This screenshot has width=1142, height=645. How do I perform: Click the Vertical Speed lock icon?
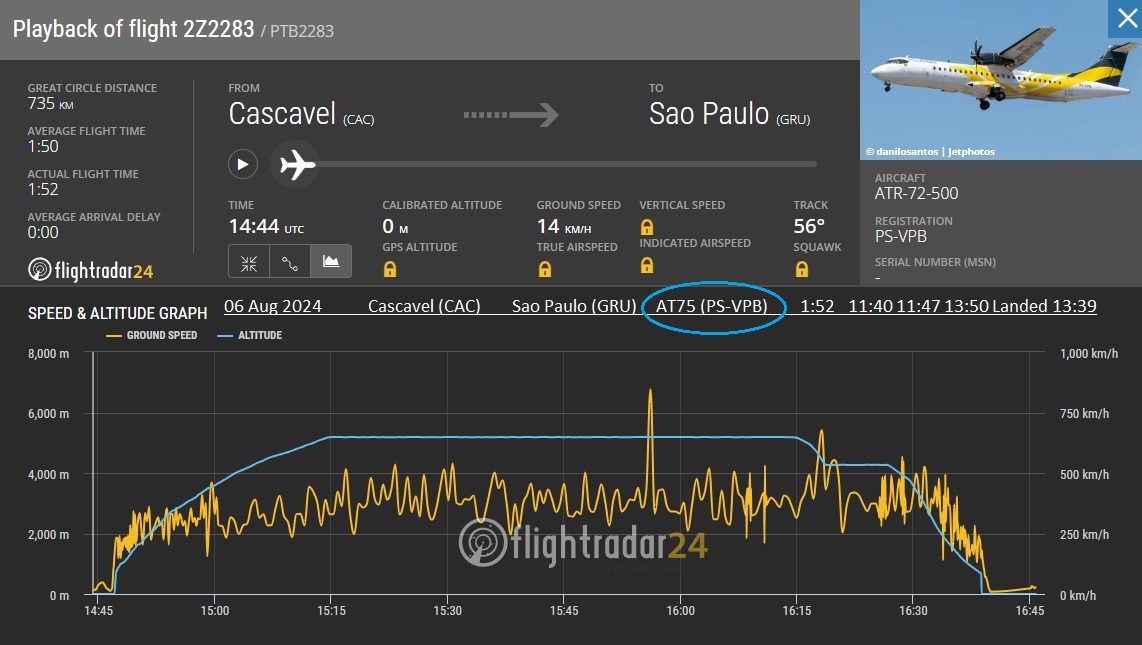click(647, 227)
